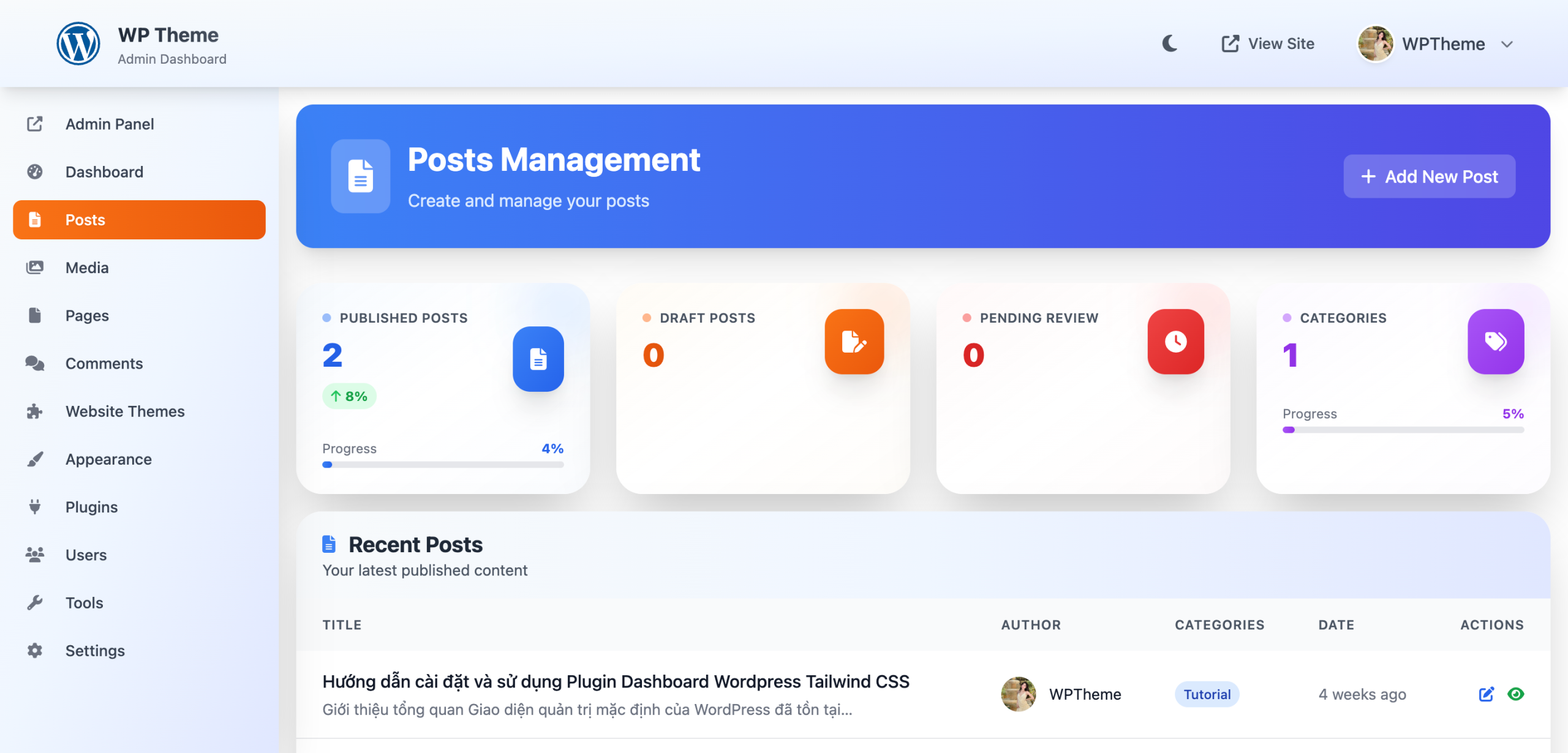Go to Website Themes in the sidebar

click(x=125, y=411)
